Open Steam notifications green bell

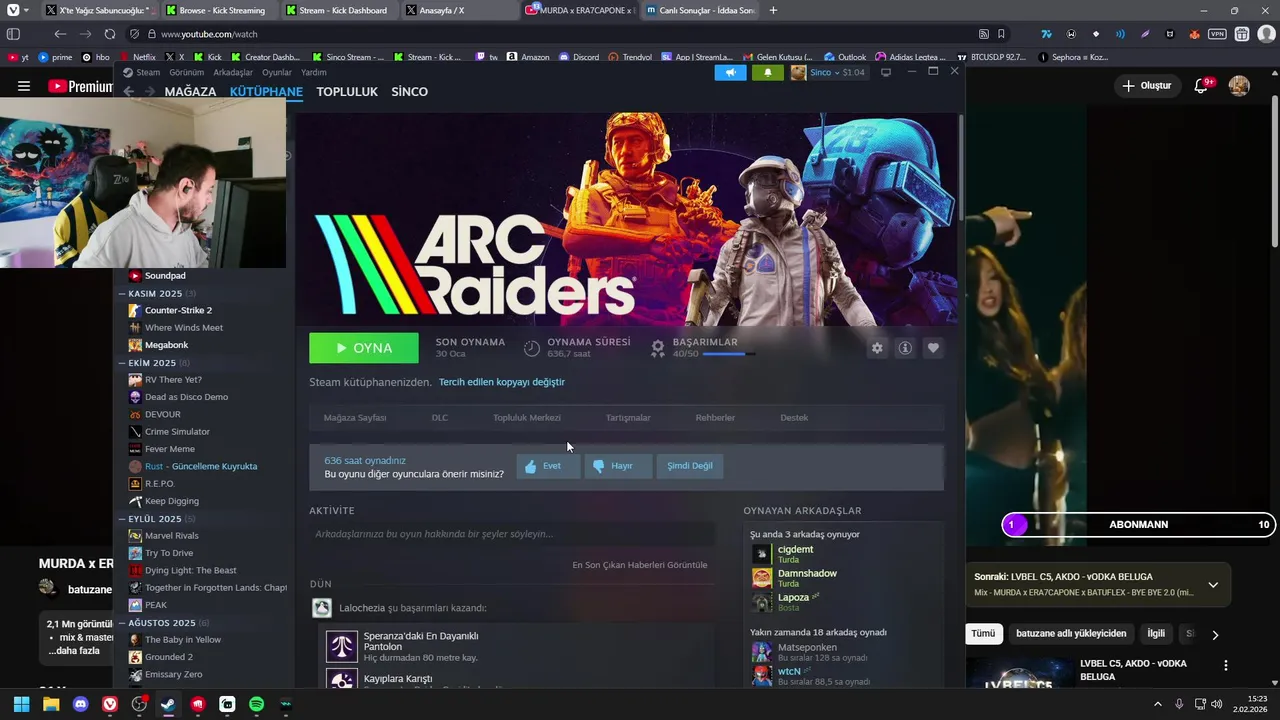coord(768,72)
